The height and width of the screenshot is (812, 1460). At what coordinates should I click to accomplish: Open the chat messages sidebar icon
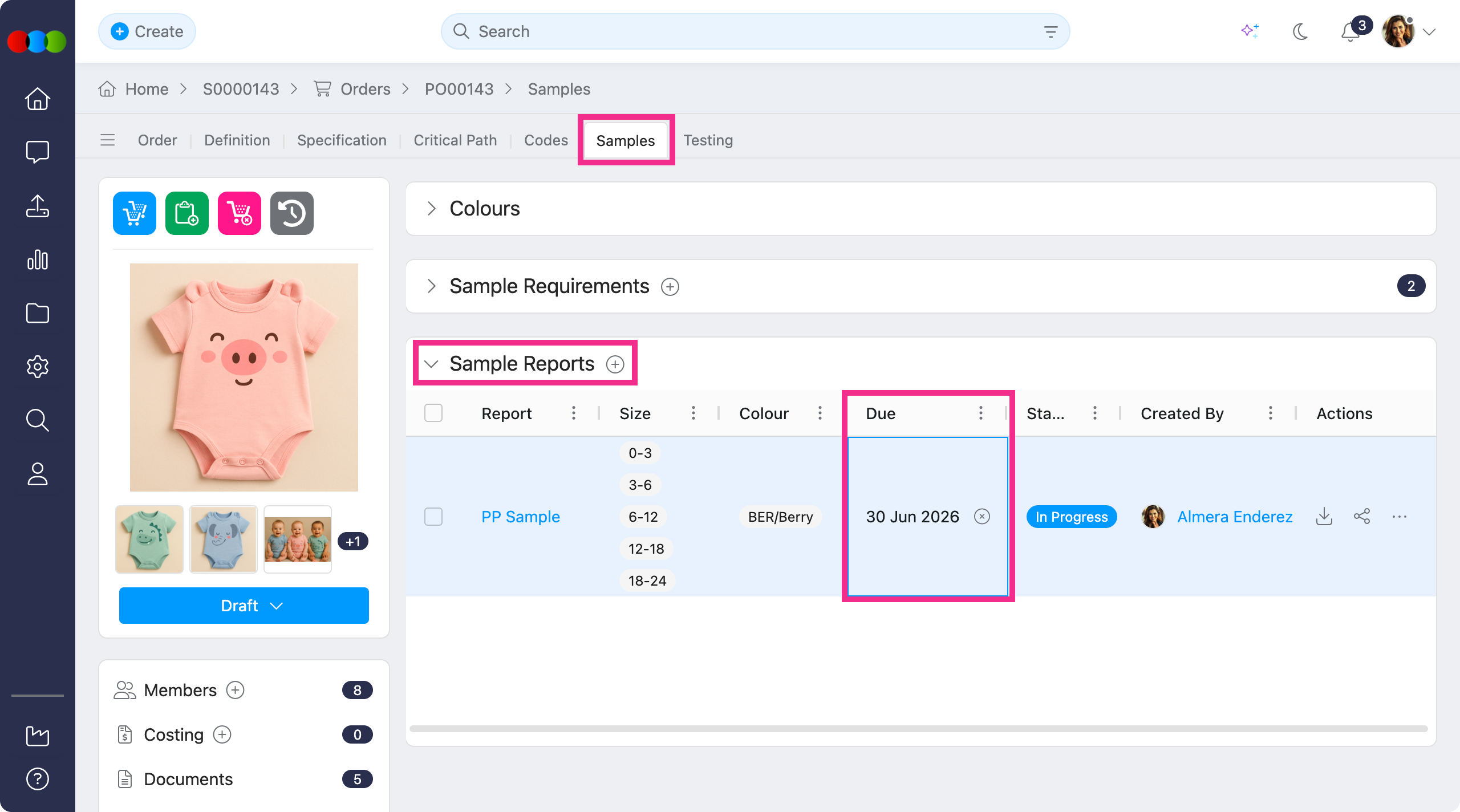pos(38,152)
